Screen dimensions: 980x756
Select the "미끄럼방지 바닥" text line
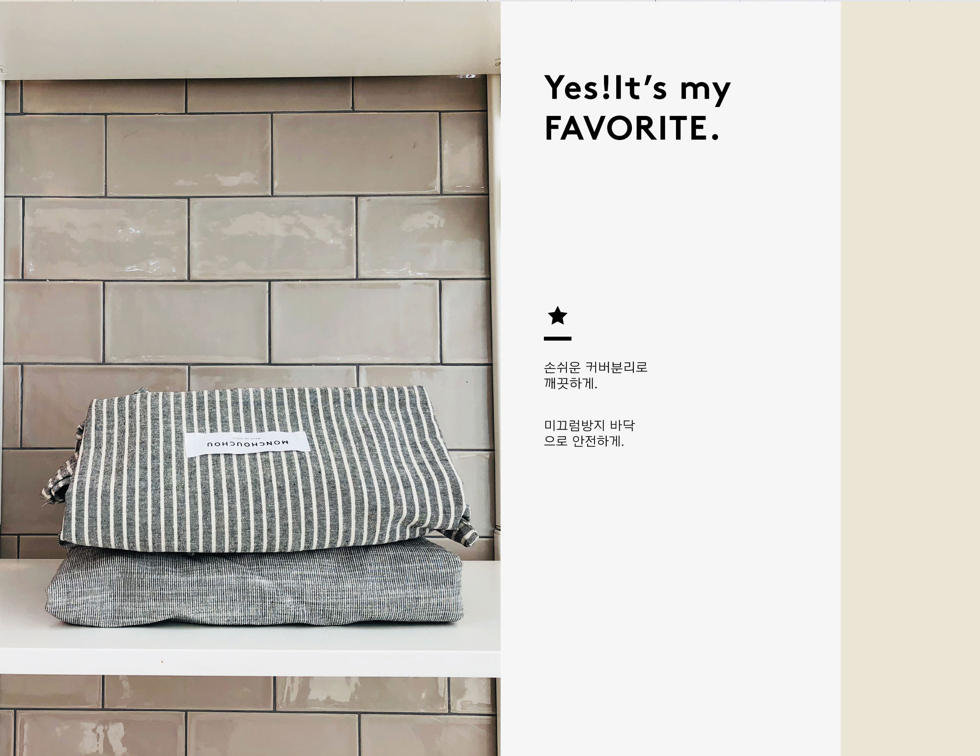[x=589, y=425]
